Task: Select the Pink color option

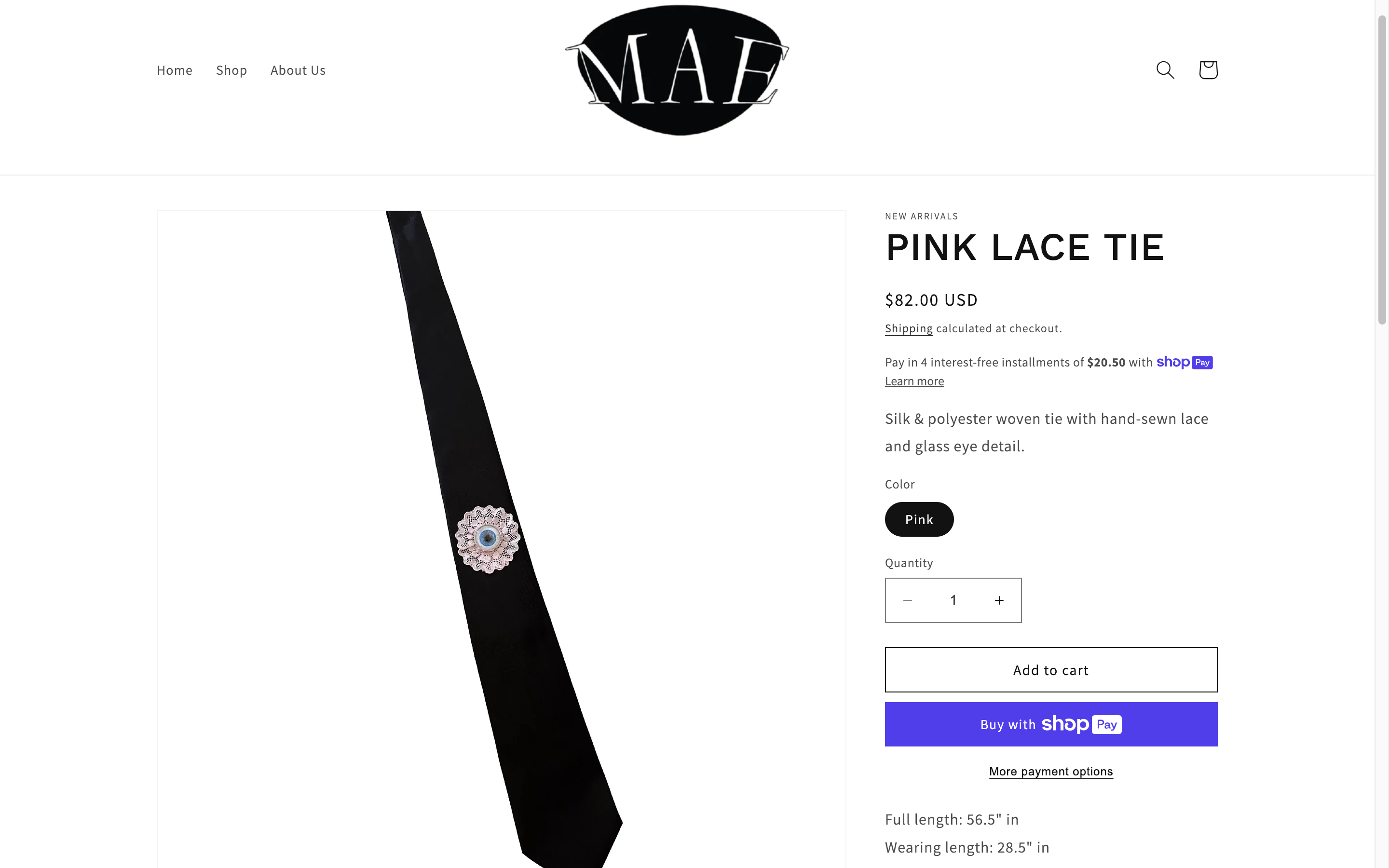Action: [919, 519]
